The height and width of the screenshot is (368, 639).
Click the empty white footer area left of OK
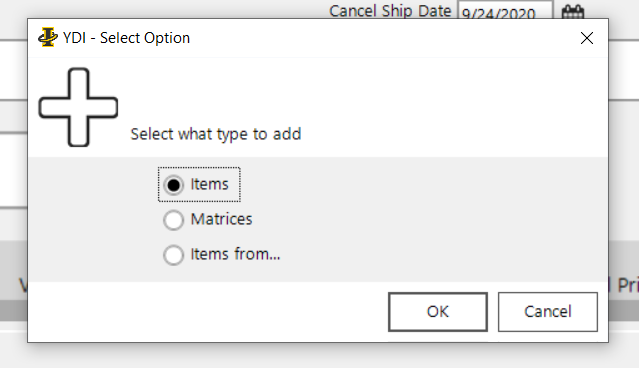coord(208,312)
